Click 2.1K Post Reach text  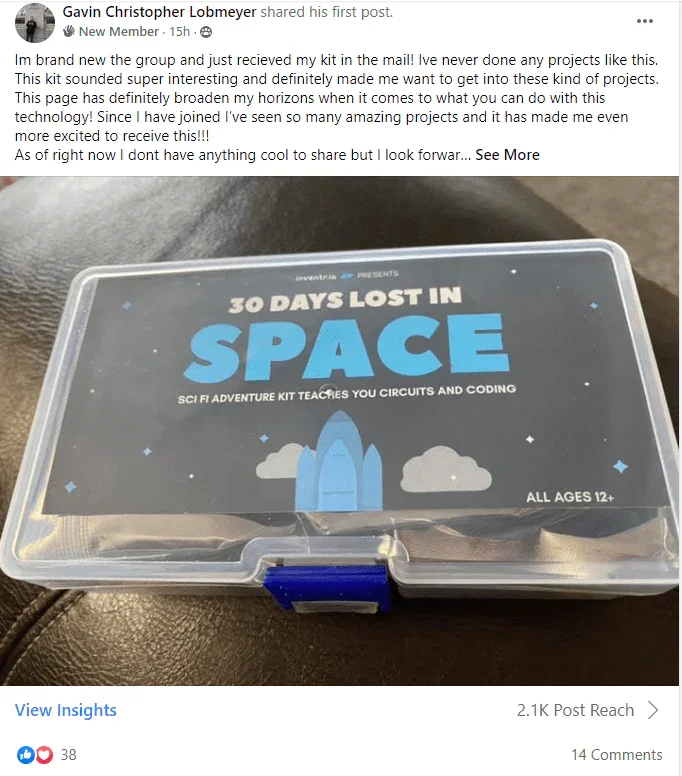[x=575, y=710]
